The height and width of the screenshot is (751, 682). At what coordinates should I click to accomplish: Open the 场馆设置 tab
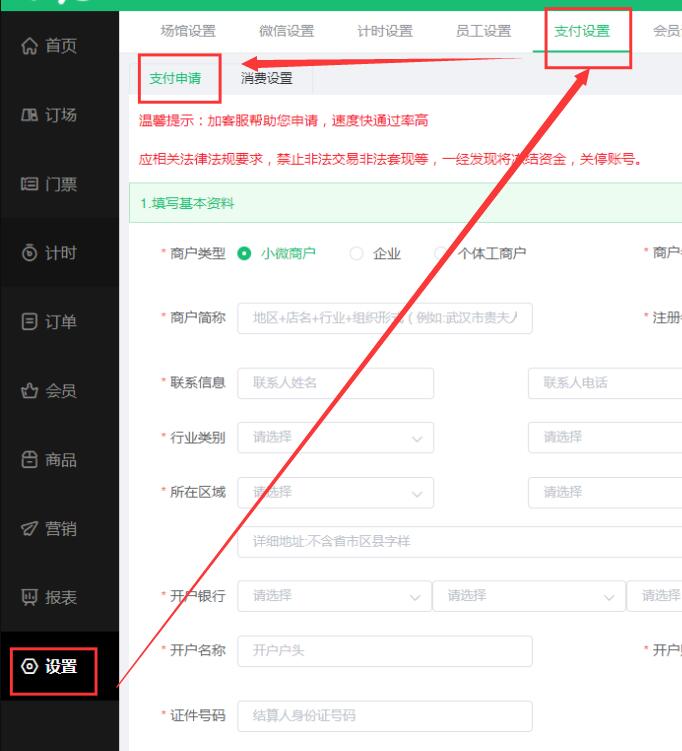(188, 31)
